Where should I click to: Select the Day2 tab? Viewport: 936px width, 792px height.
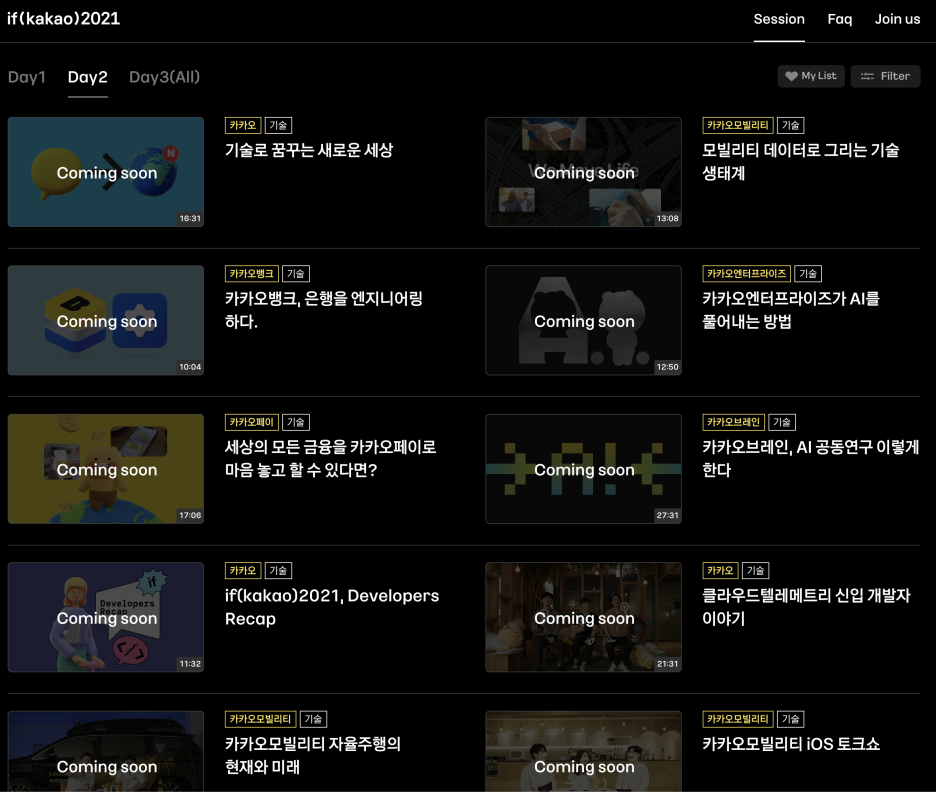88,77
